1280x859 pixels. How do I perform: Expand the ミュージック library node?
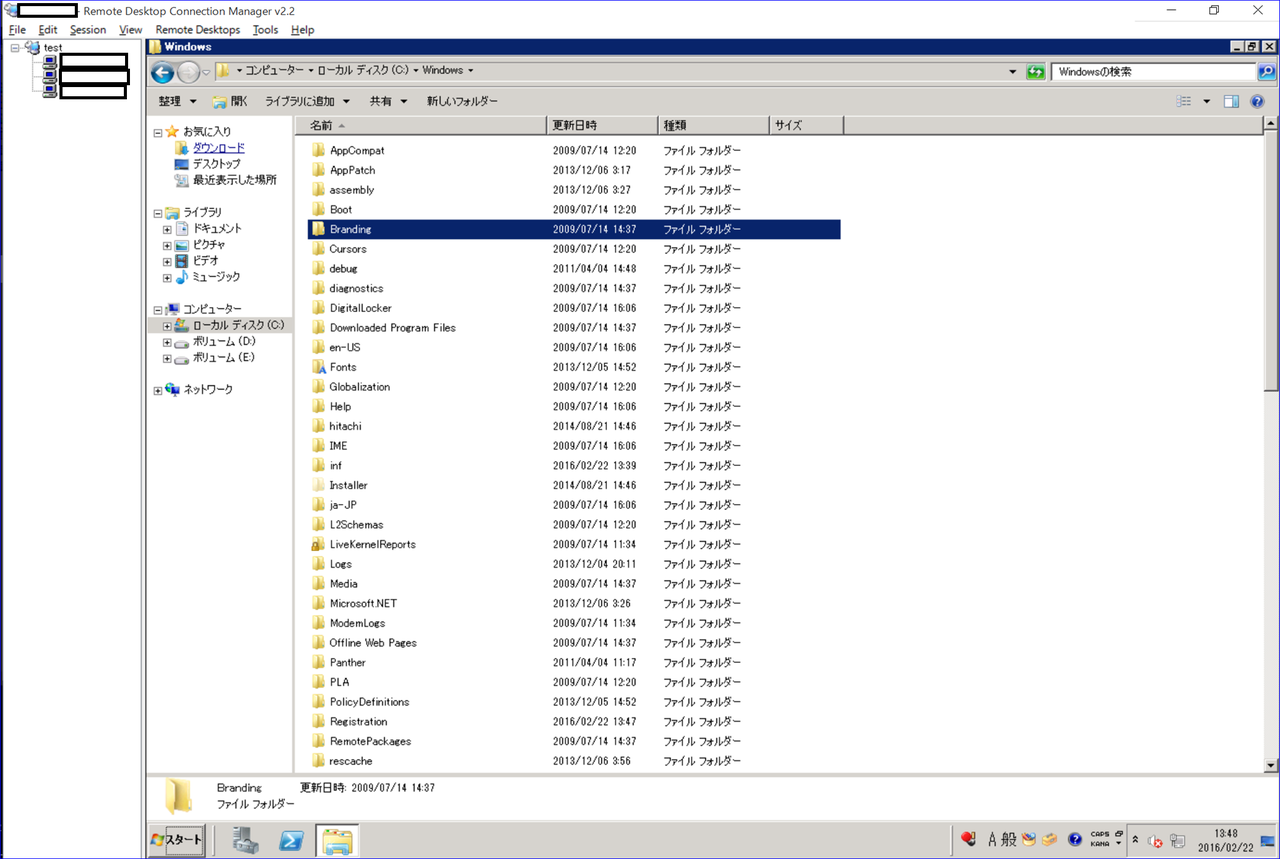167,277
